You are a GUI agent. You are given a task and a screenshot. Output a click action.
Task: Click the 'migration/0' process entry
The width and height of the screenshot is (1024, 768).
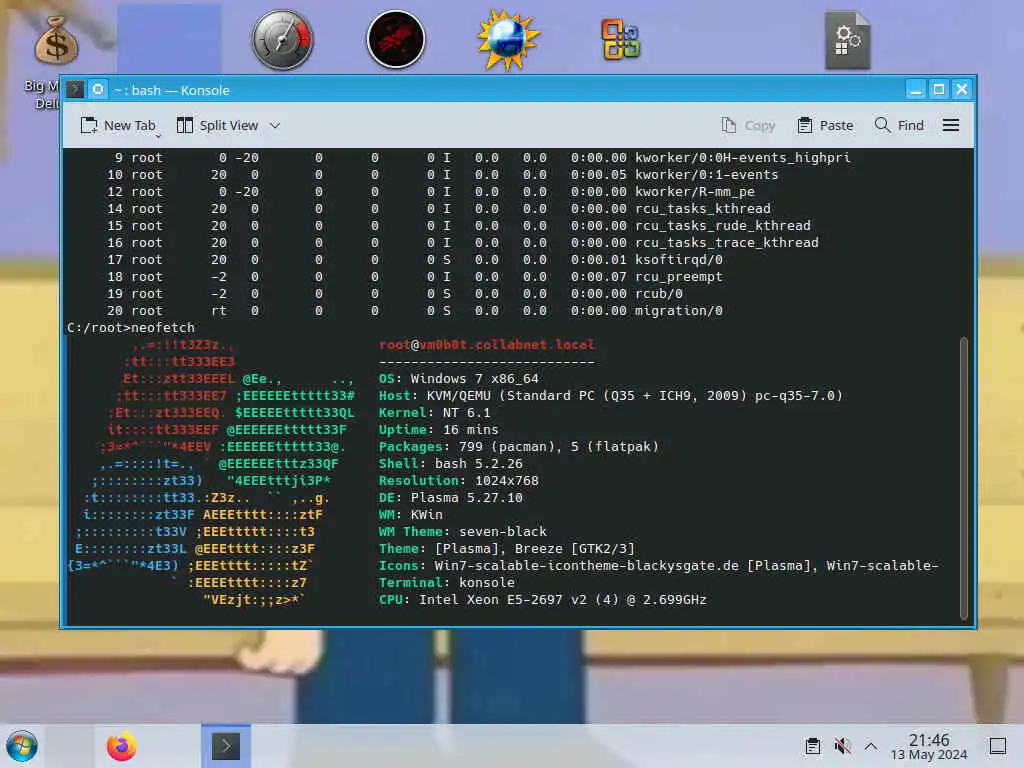click(x=679, y=311)
